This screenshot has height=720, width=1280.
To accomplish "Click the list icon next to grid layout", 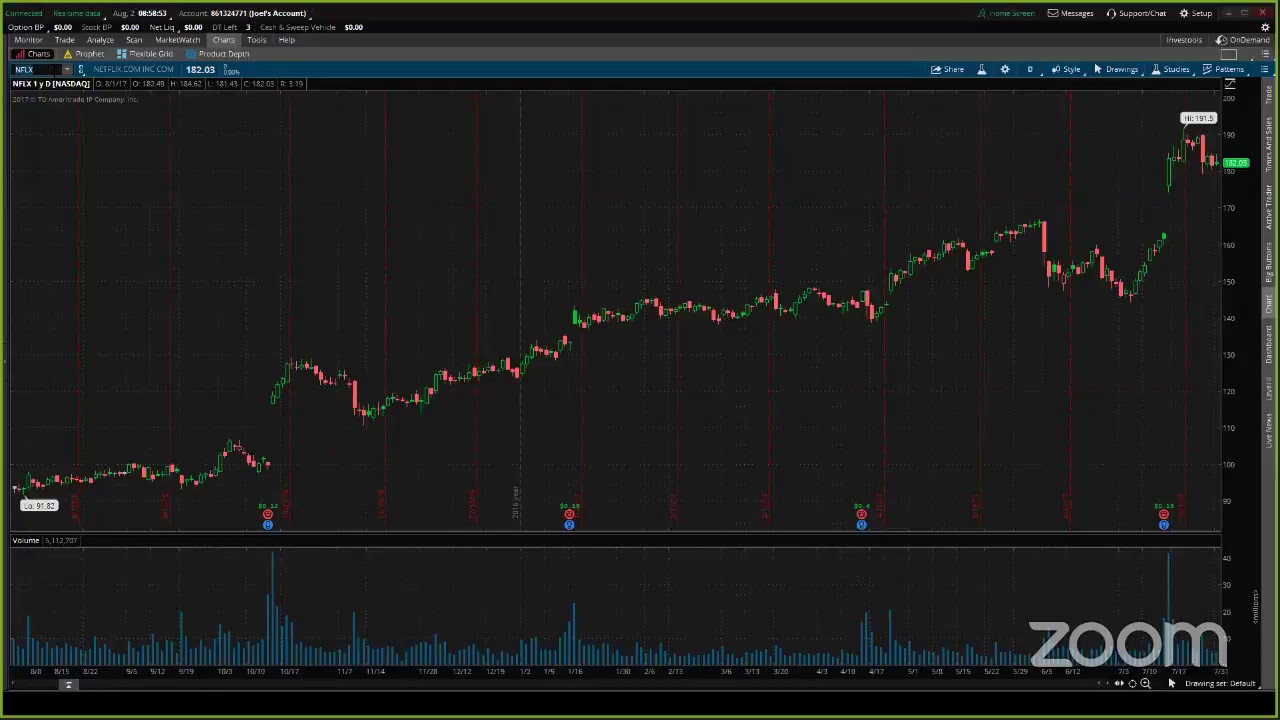I will coord(1265,54).
